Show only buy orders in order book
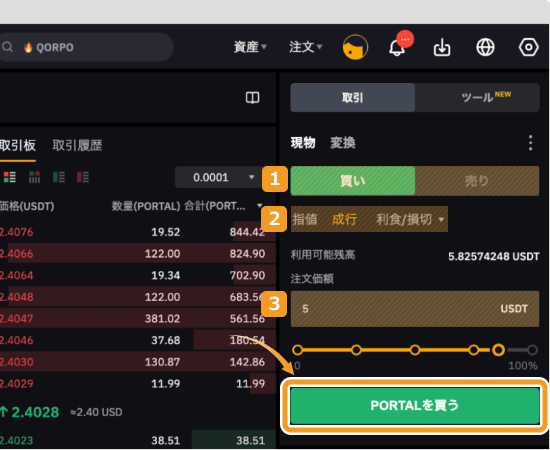550x450 pixels. point(59,177)
